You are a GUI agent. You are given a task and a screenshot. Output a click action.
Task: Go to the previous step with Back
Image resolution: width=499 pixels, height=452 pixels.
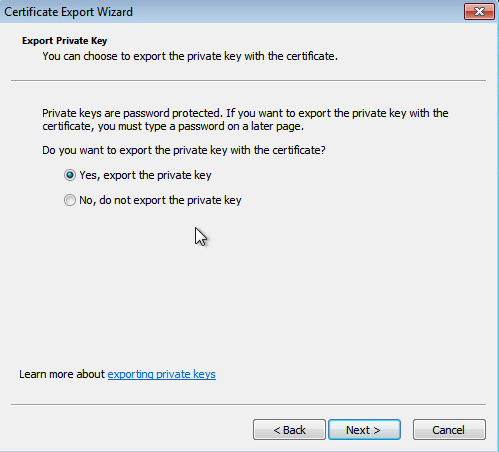tap(289, 430)
